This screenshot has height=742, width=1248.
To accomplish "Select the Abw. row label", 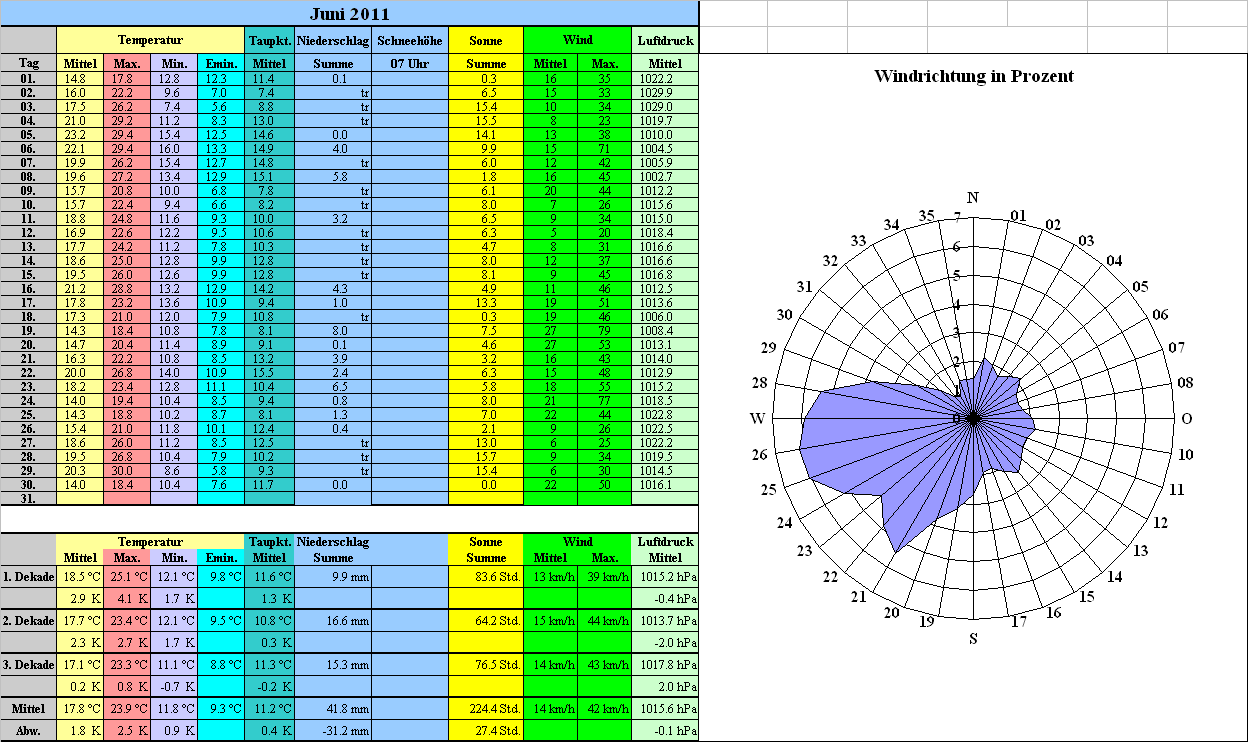I will [28, 730].
